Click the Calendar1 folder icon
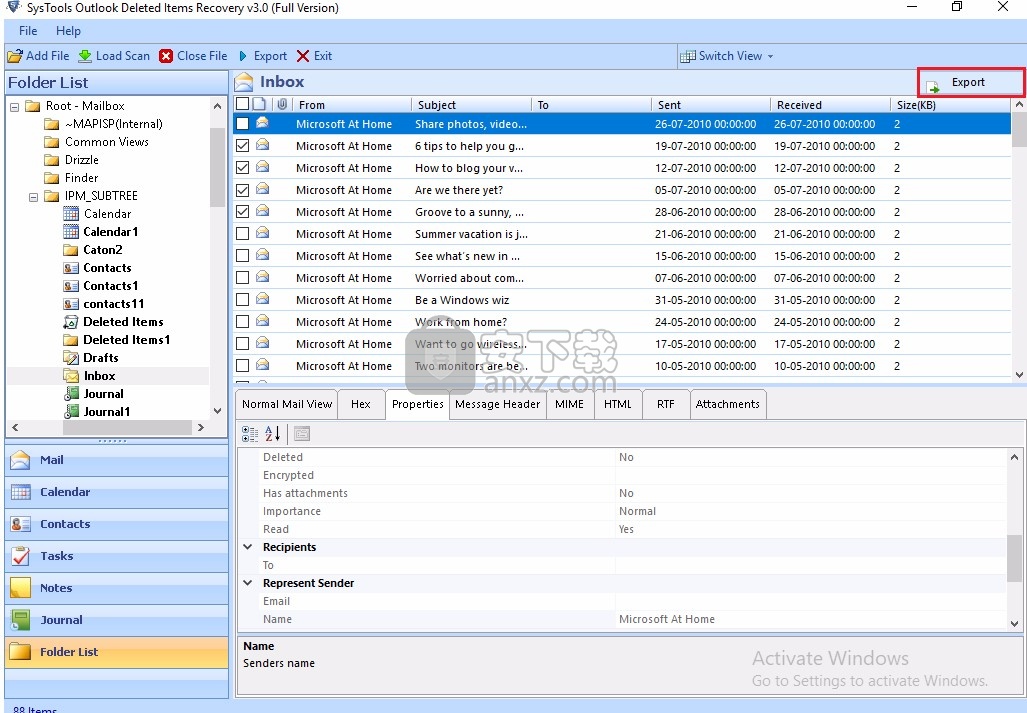 [71, 232]
